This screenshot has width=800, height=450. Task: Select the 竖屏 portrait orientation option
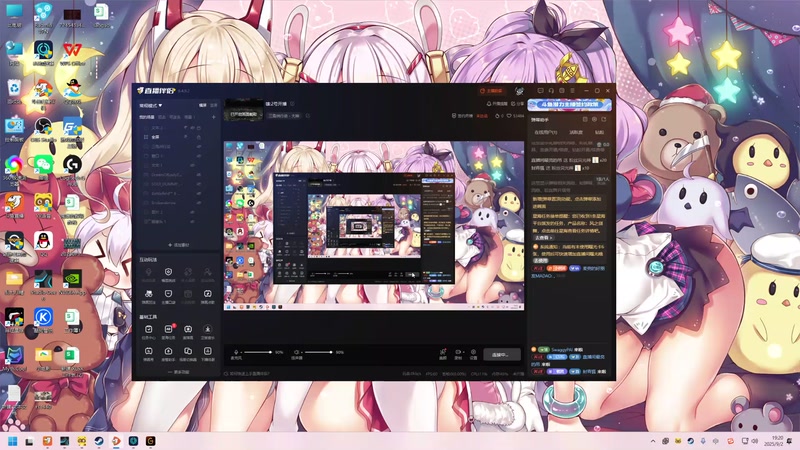tap(213, 105)
